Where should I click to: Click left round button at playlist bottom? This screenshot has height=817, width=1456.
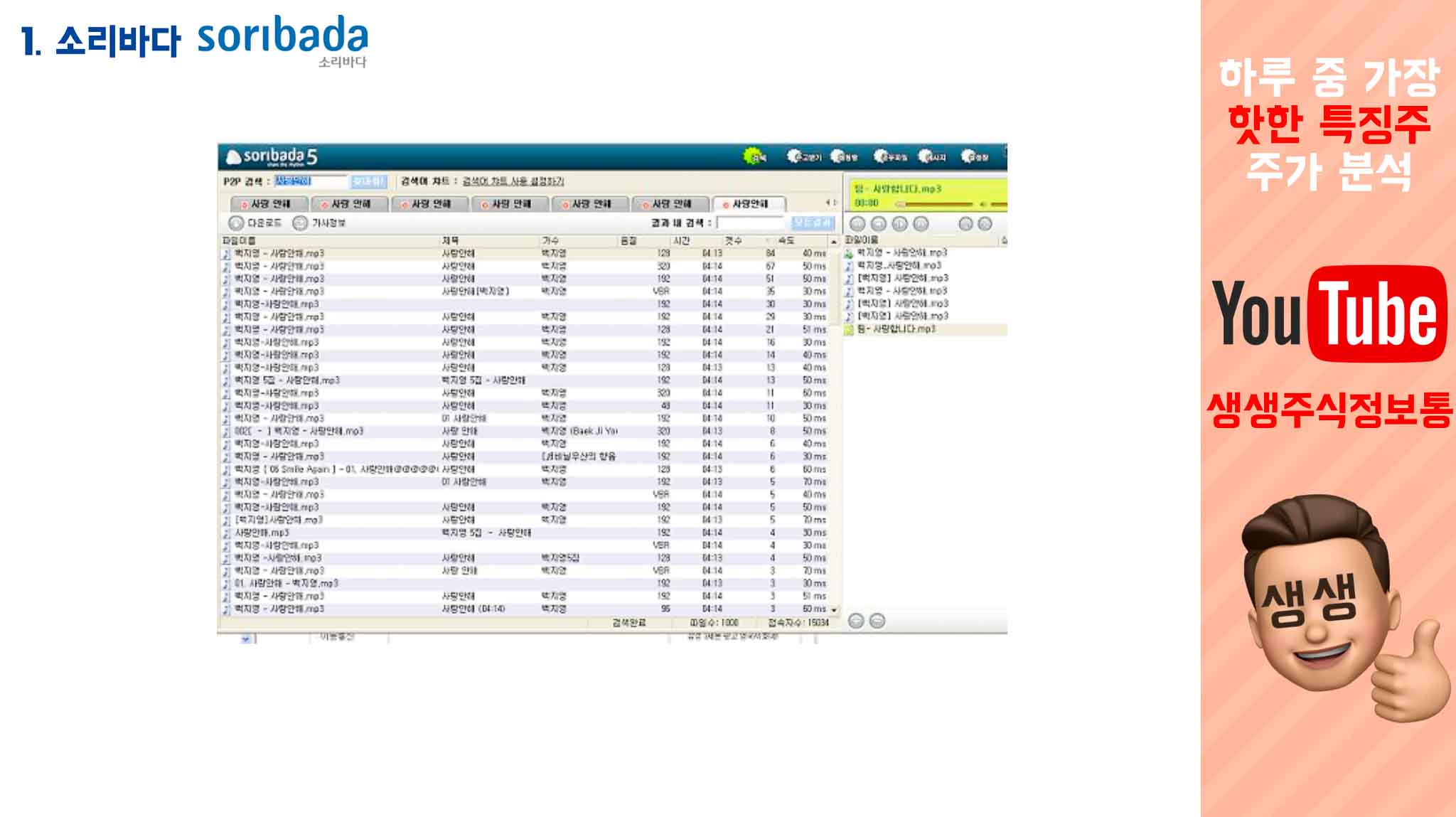[856, 621]
